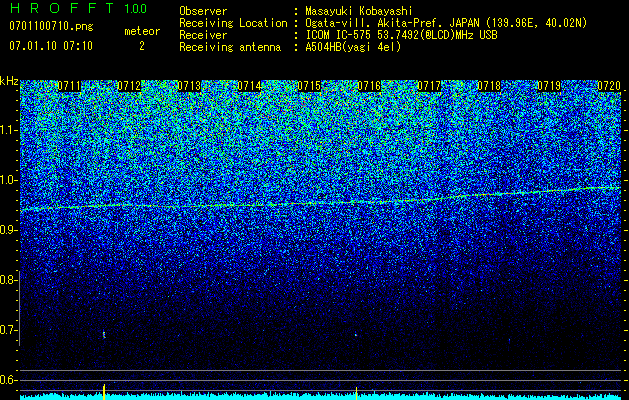
Task: Click the meteor label
Action: click(142, 31)
